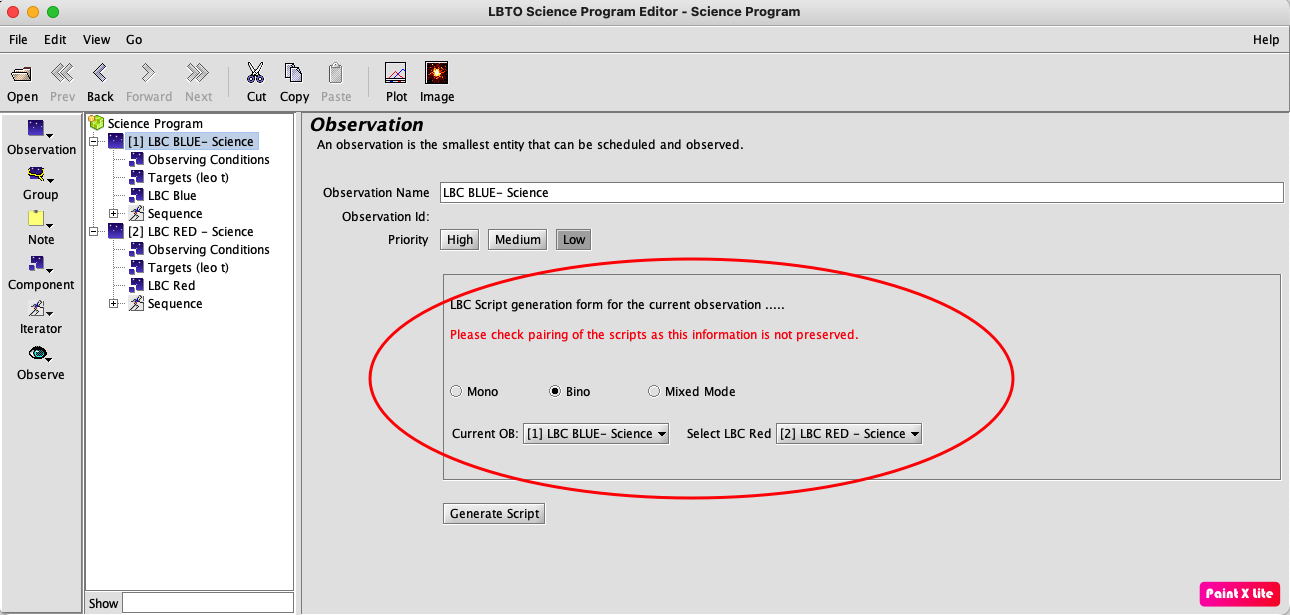This screenshot has height=615, width=1290.
Task: Click the Note icon in the sidebar
Action: pyautogui.click(x=37, y=218)
